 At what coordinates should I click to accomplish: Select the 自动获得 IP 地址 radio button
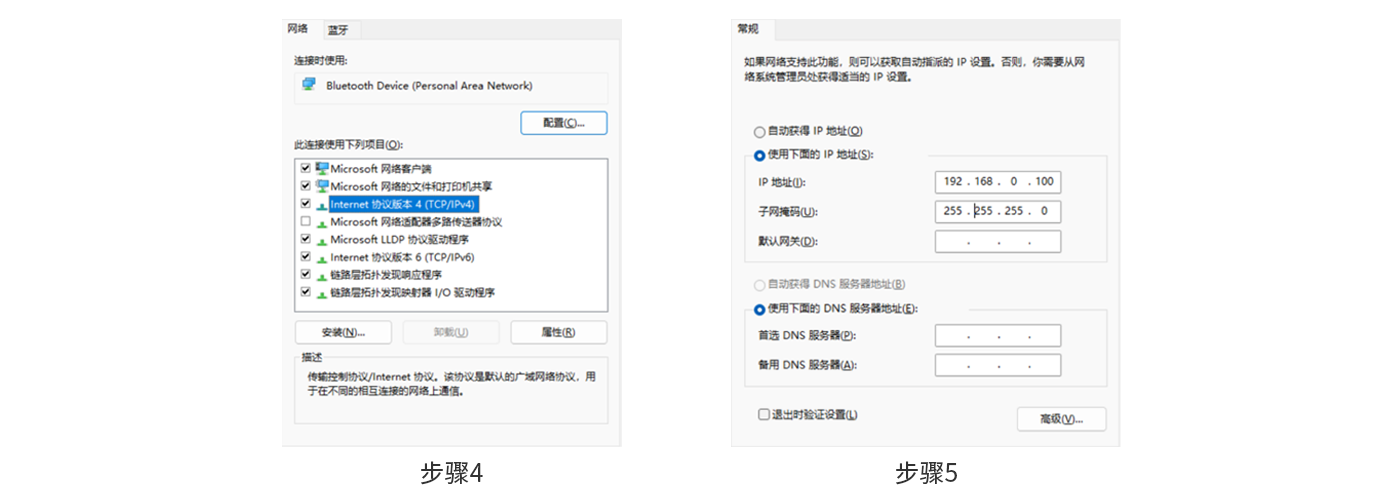(760, 132)
